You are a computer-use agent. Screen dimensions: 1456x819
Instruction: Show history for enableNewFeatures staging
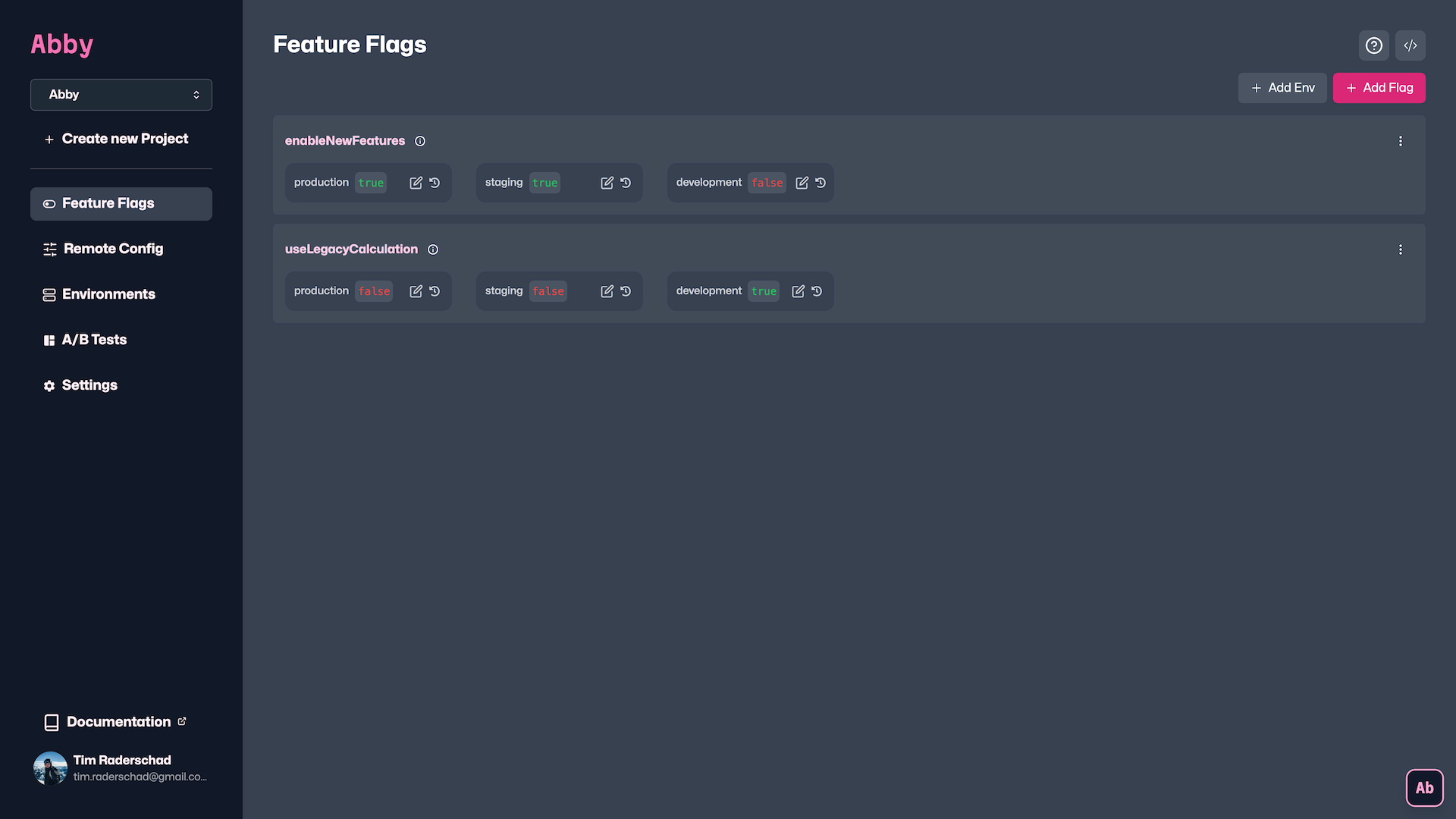point(626,183)
